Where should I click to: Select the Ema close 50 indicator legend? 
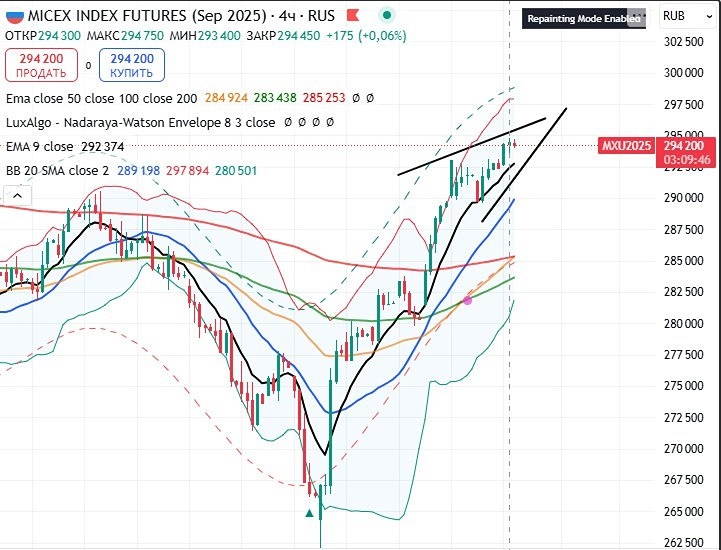pyautogui.click(x=100, y=98)
